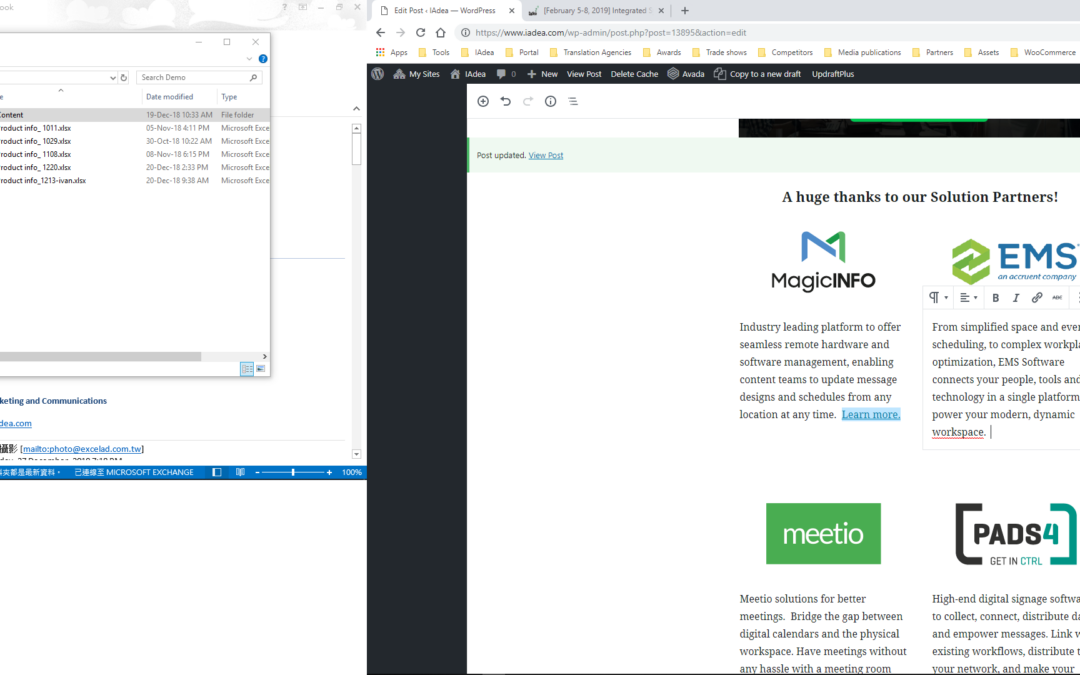The height and width of the screenshot is (675, 1080).
Task: Go to Chrome home page icon
Action: (x=441, y=32)
